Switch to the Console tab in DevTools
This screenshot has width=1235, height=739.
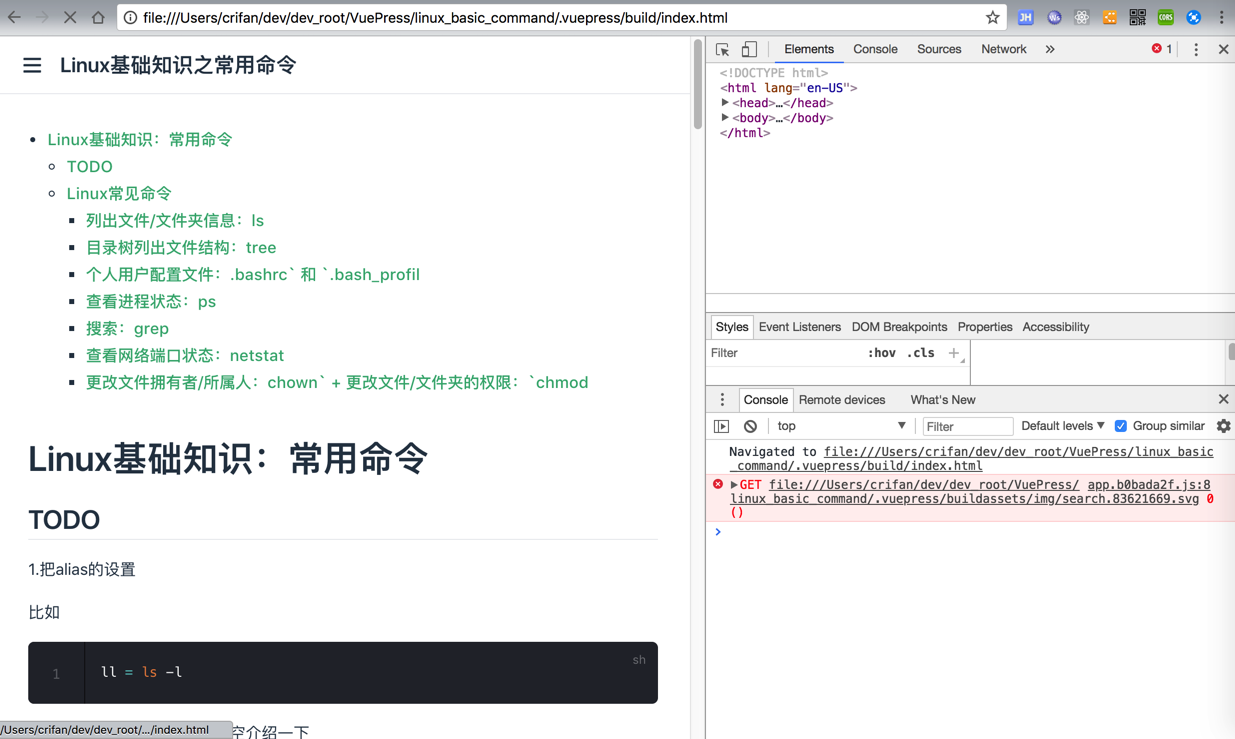tap(875, 49)
